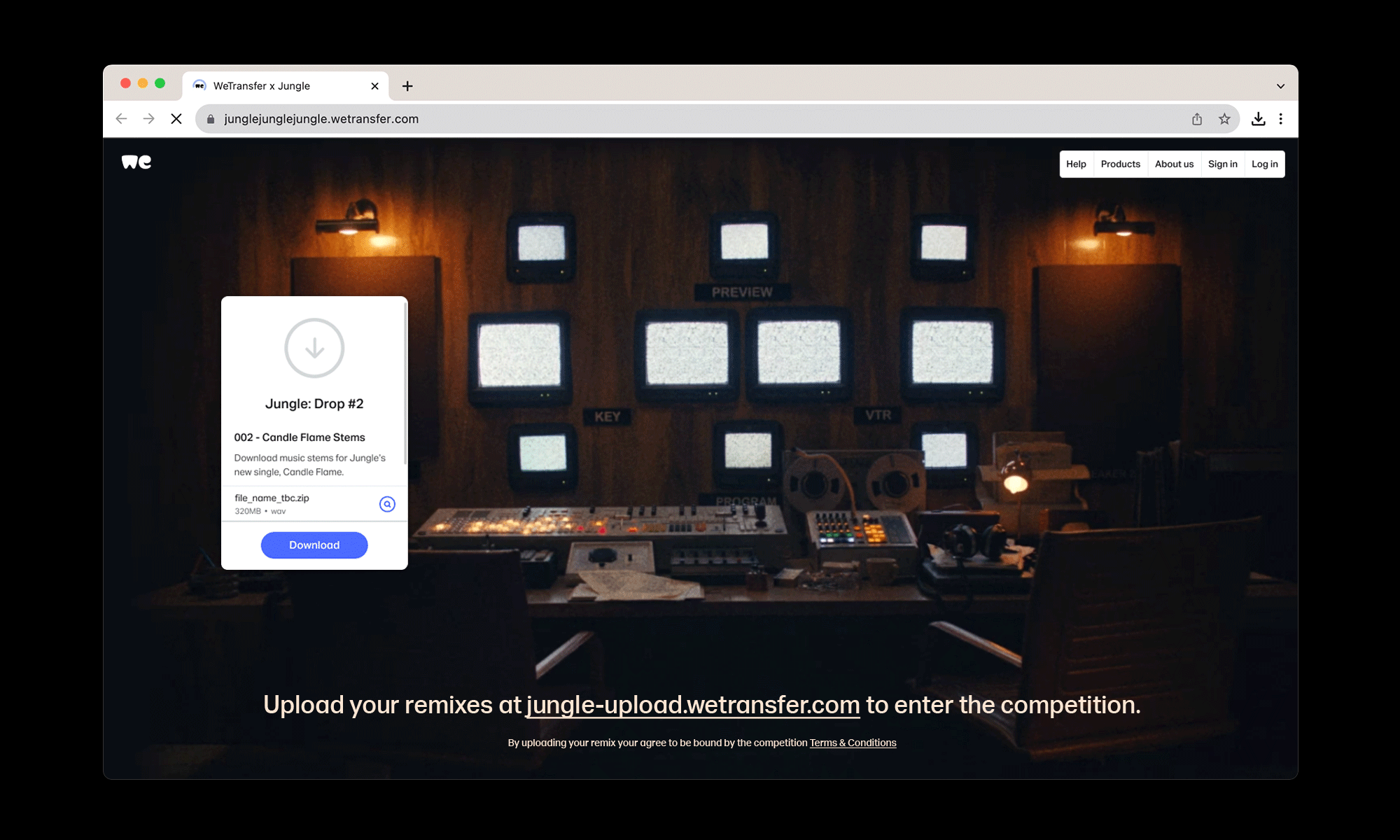Bookmark page with the star icon
The width and height of the screenshot is (1400, 840).
(x=1224, y=119)
